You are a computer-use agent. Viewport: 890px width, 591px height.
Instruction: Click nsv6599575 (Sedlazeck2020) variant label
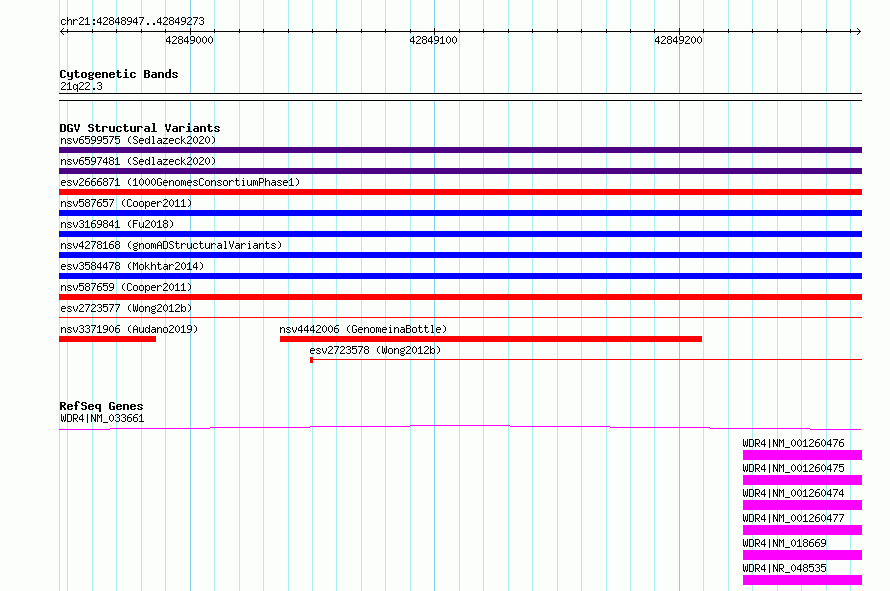pyautogui.click(x=138, y=140)
